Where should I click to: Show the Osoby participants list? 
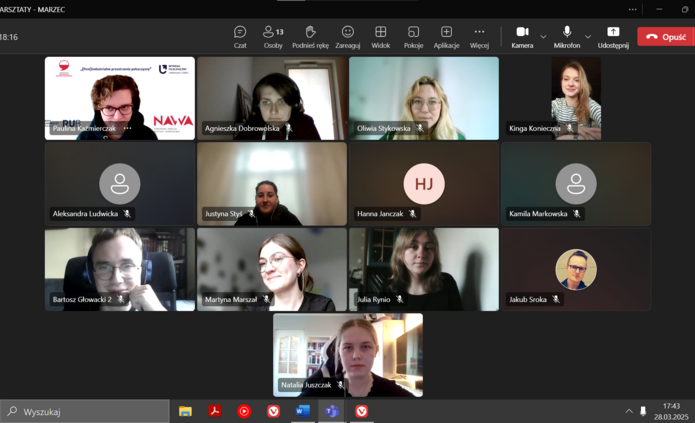pyautogui.click(x=273, y=37)
